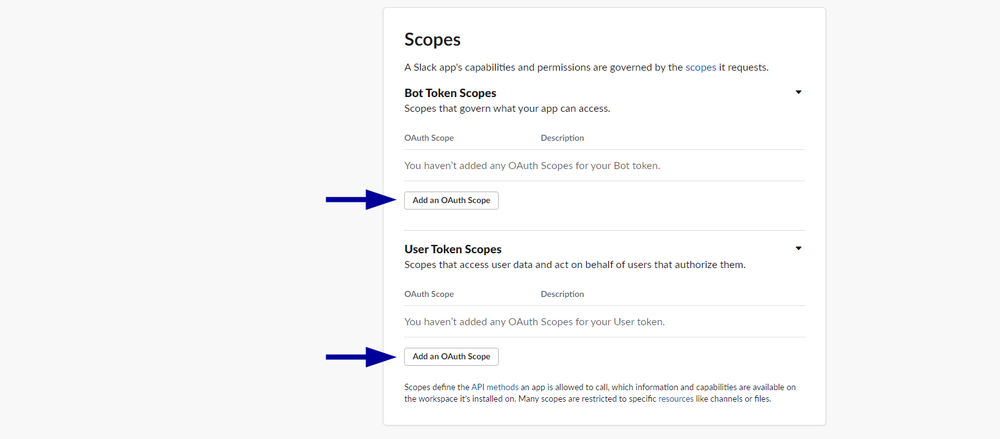Add an OAuth Scope for User token
Image resolution: width=1000 pixels, height=439 pixels.
[x=451, y=356]
